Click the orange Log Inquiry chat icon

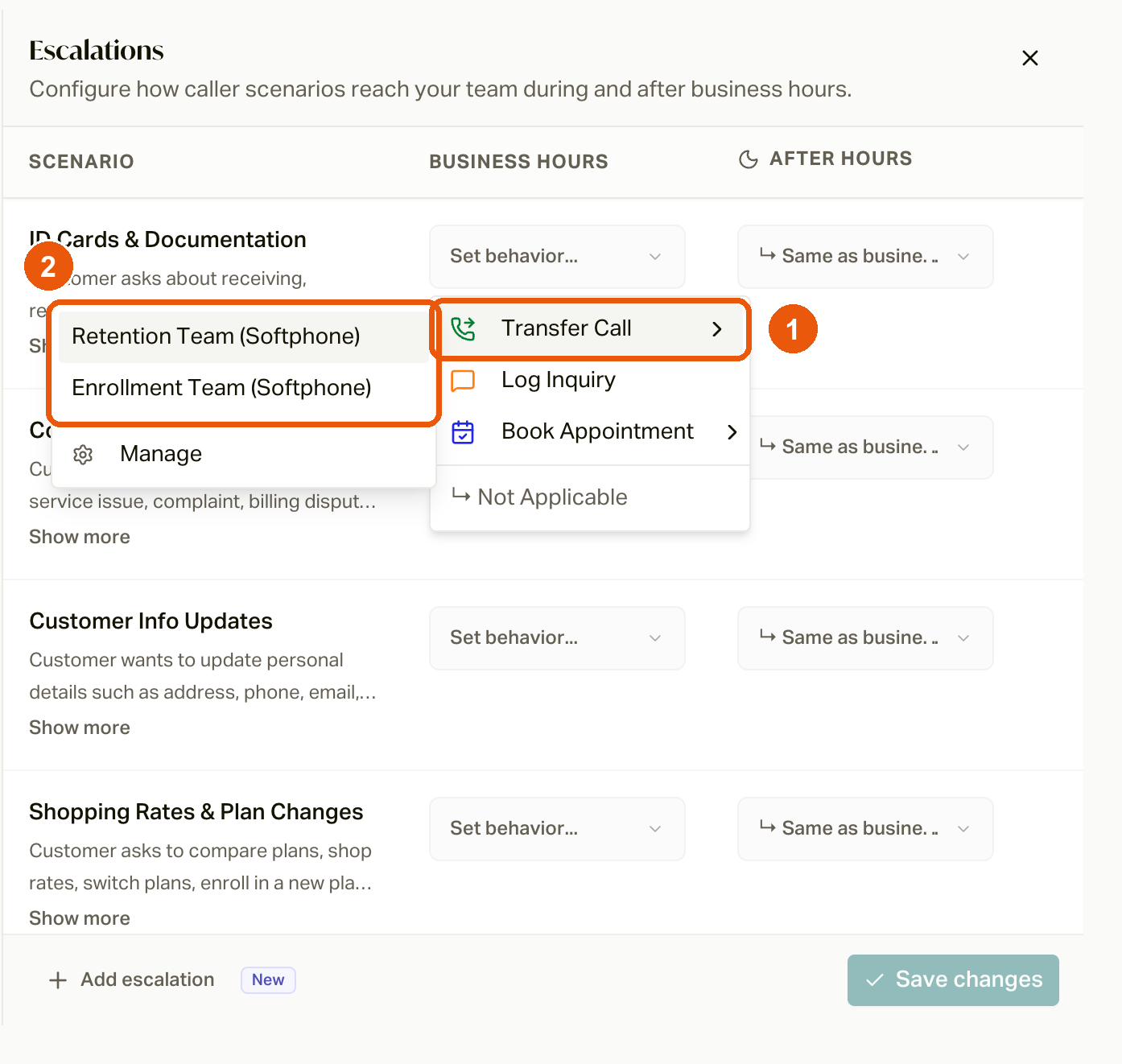[463, 380]
